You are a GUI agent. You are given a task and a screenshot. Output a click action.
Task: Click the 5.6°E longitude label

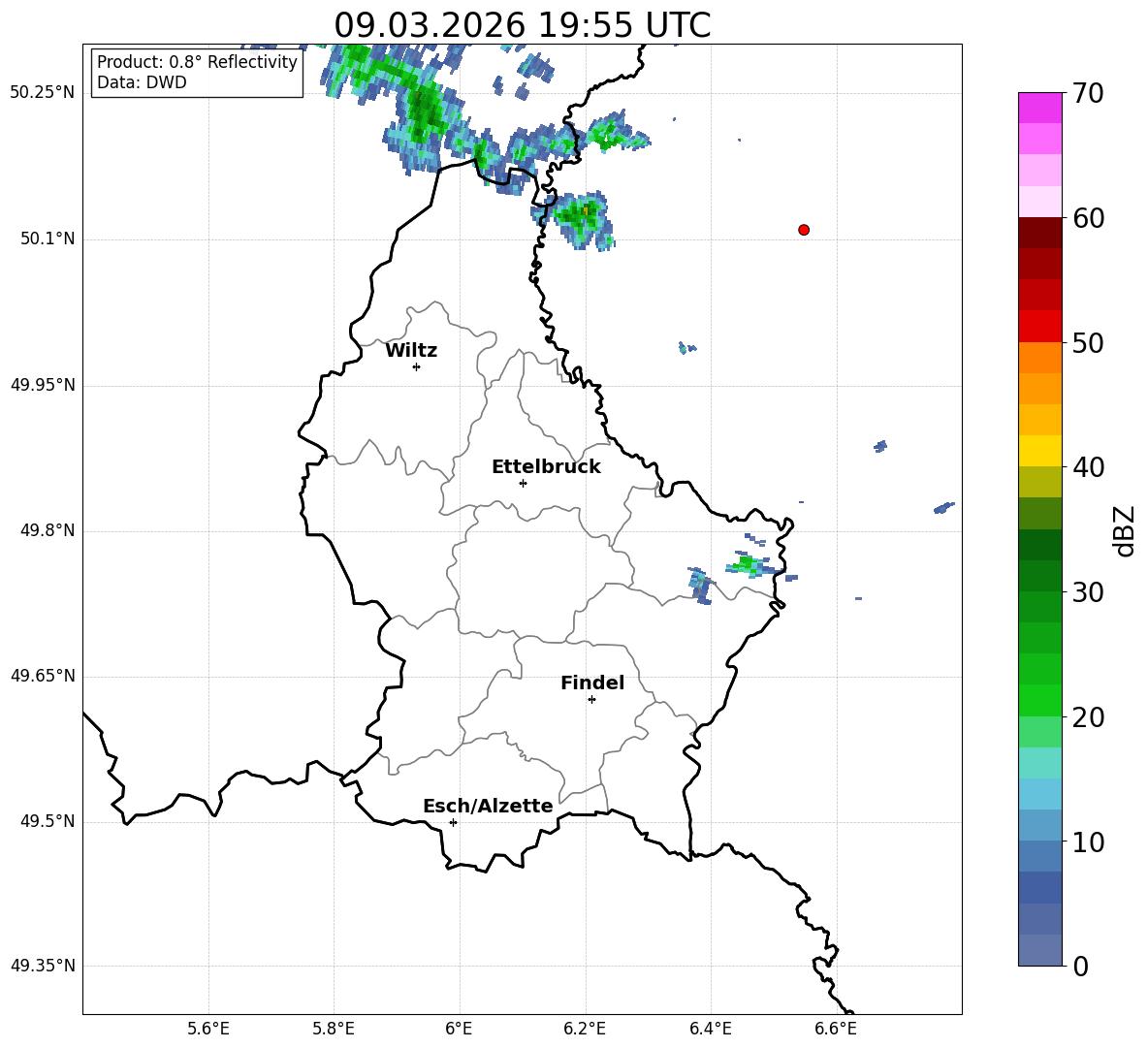[x=208, y=1029]
